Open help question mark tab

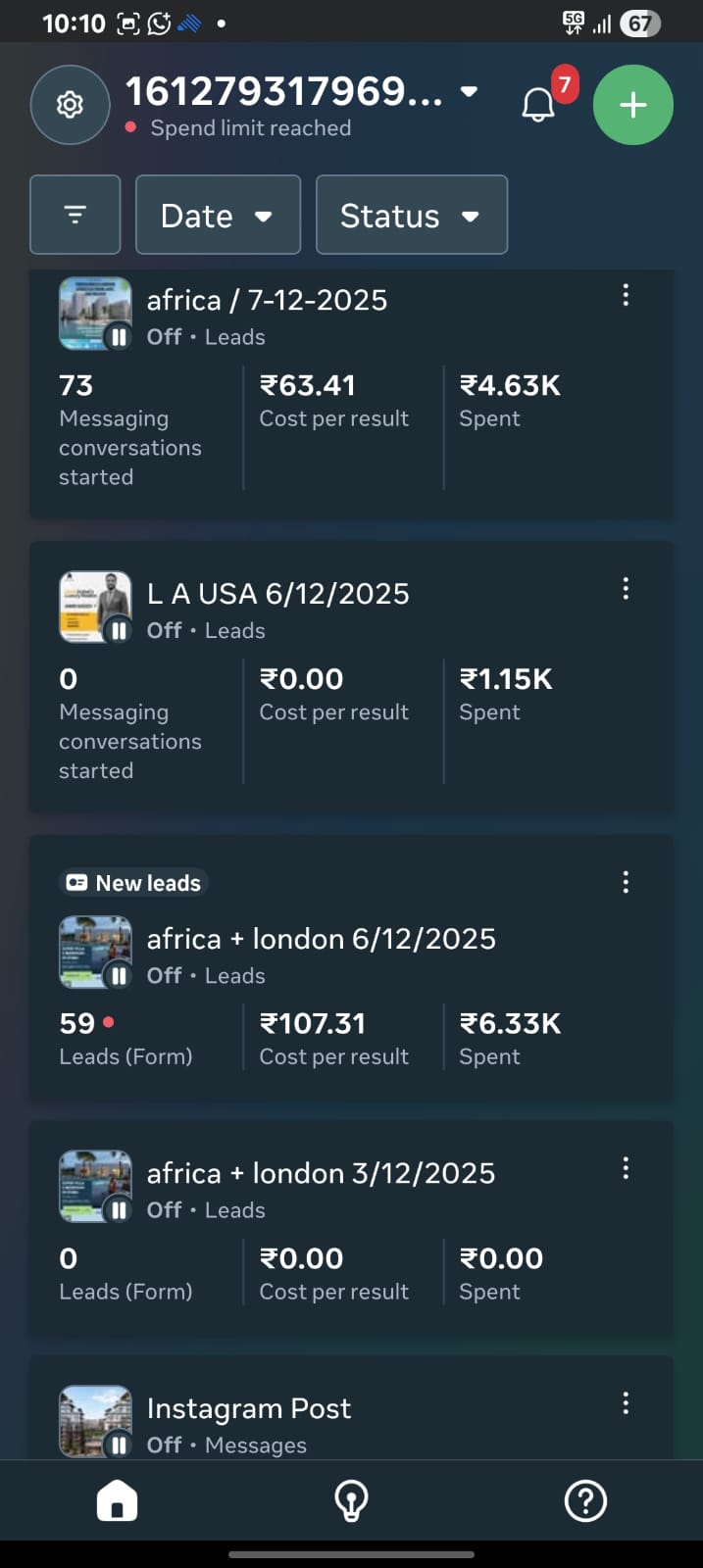585,1500
